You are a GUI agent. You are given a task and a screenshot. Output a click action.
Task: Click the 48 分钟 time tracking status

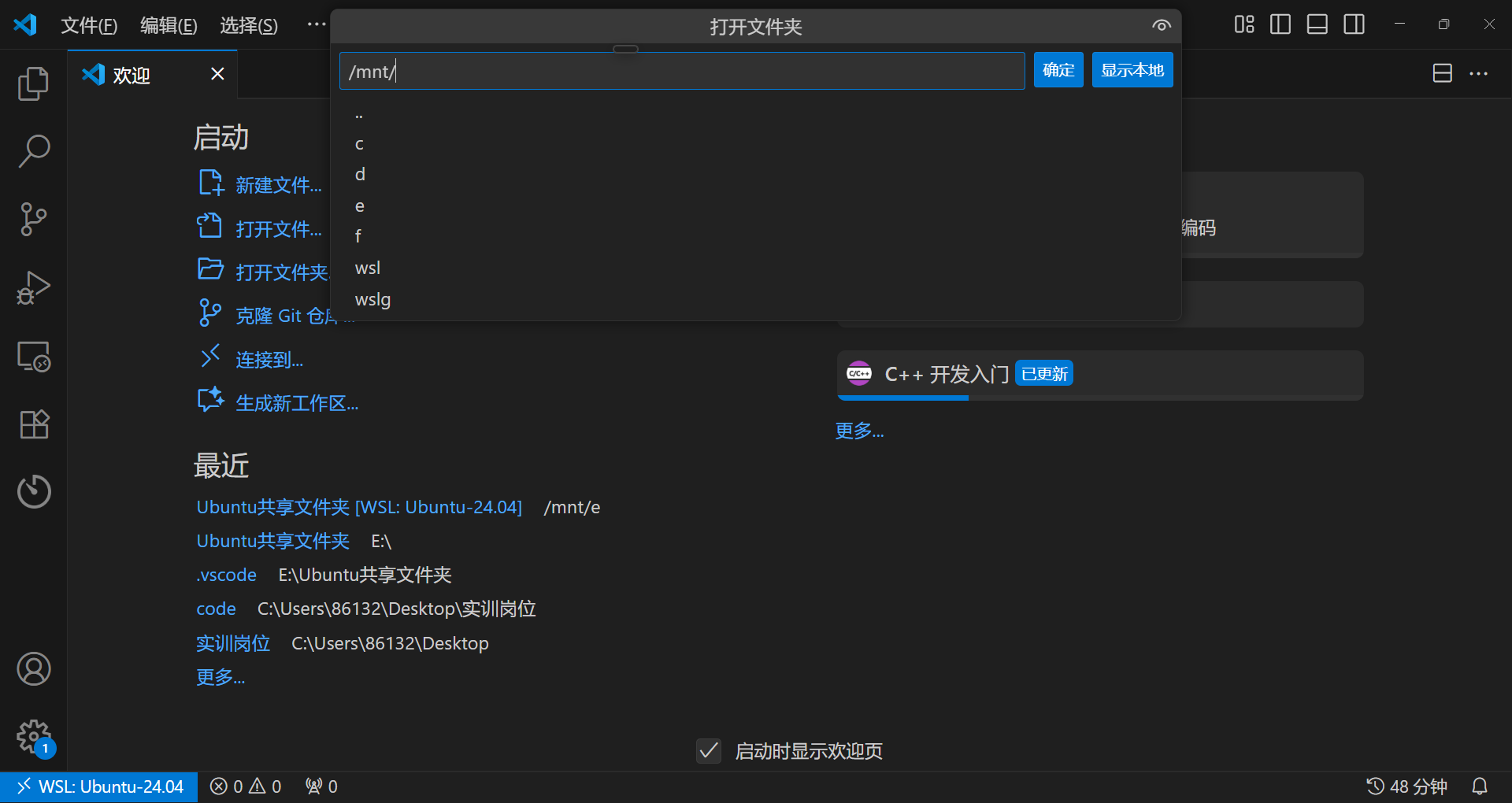coord(1406,786)
